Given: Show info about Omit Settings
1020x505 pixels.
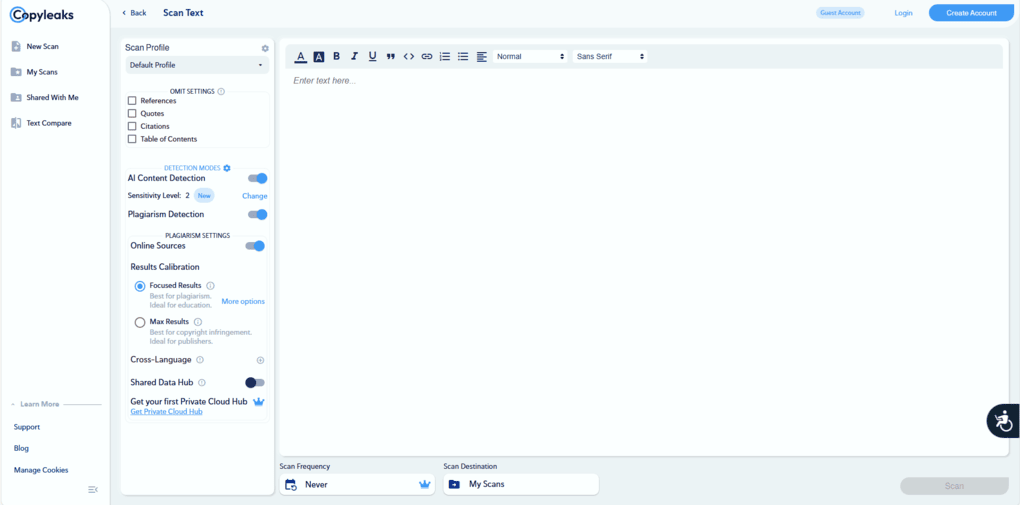Looking at the screenshot, I should point(221,92).
